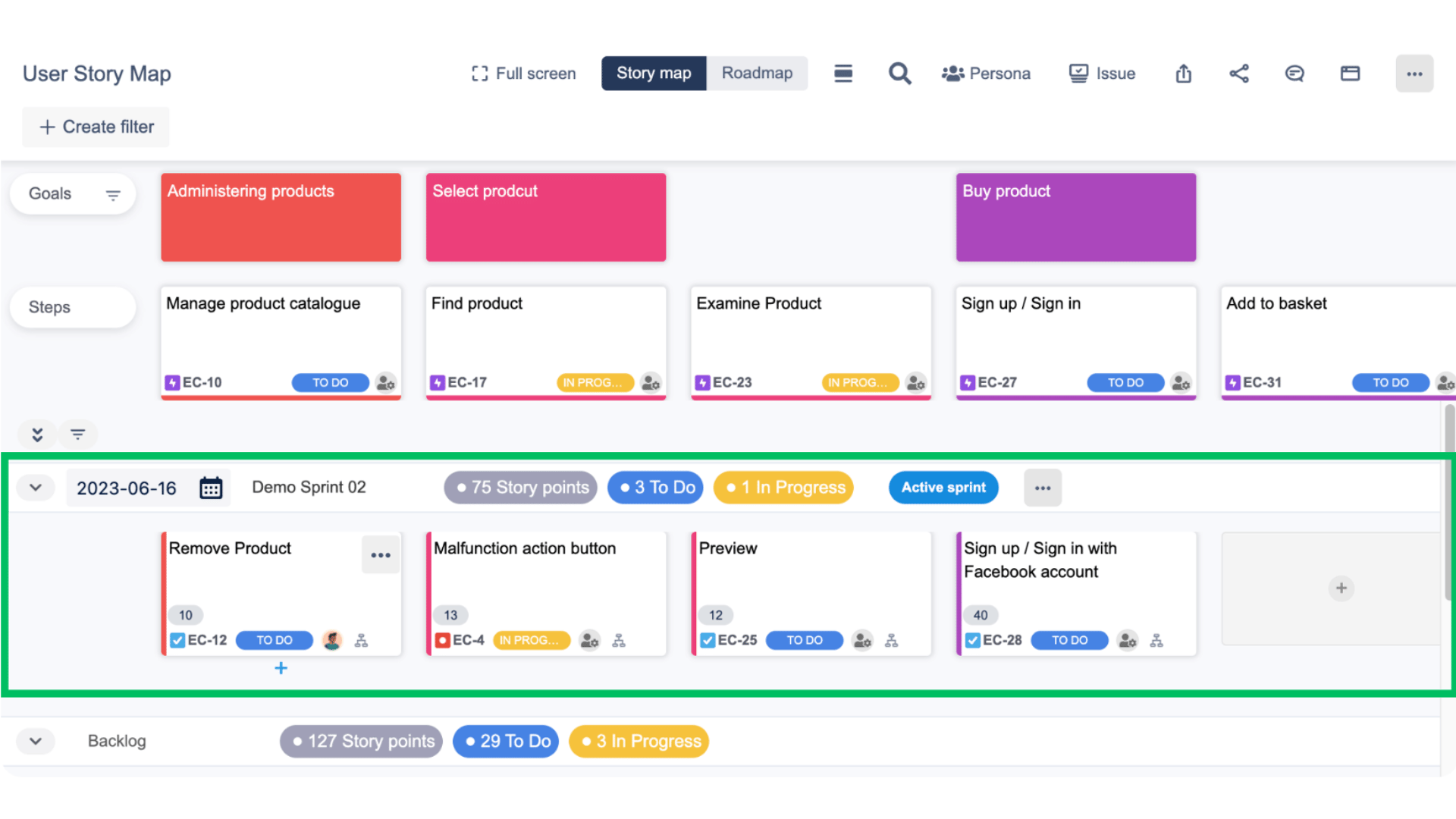The height and width of the screenshot is (819, 1456).
Task: Click the Create filter button
Action: 95,127
